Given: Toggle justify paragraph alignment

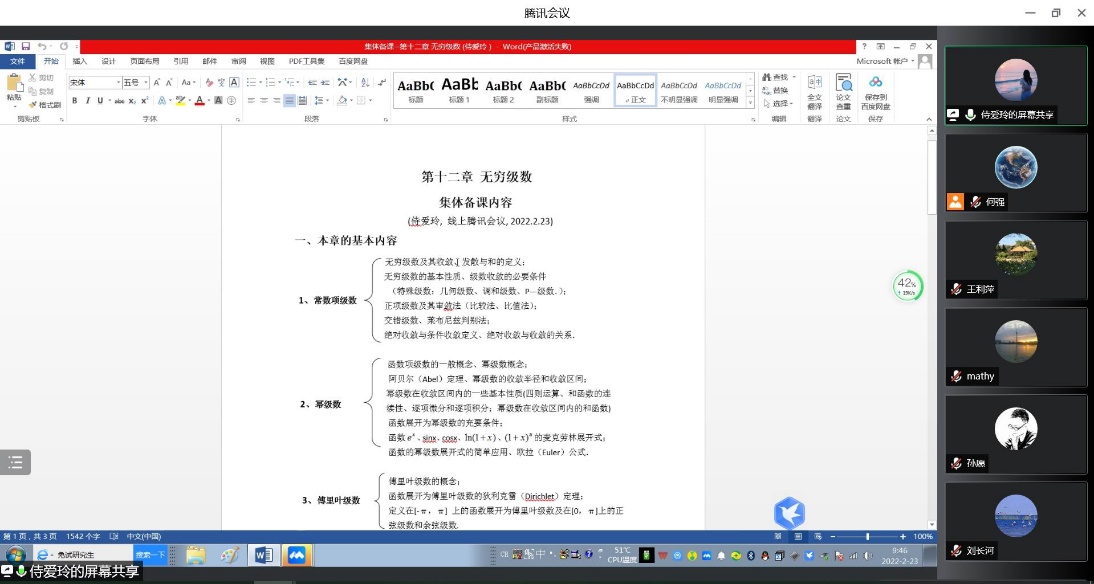Looking at the screenshot, I should (289, 101).
